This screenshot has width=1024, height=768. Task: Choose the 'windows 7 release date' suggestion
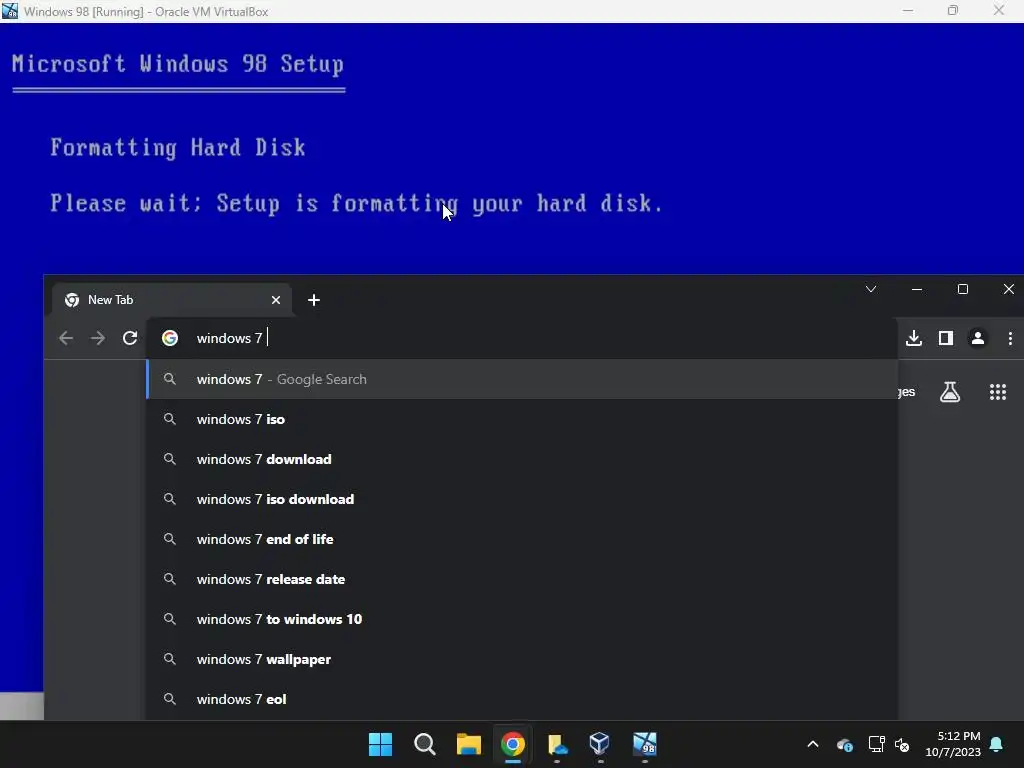(x=522, y=579)
